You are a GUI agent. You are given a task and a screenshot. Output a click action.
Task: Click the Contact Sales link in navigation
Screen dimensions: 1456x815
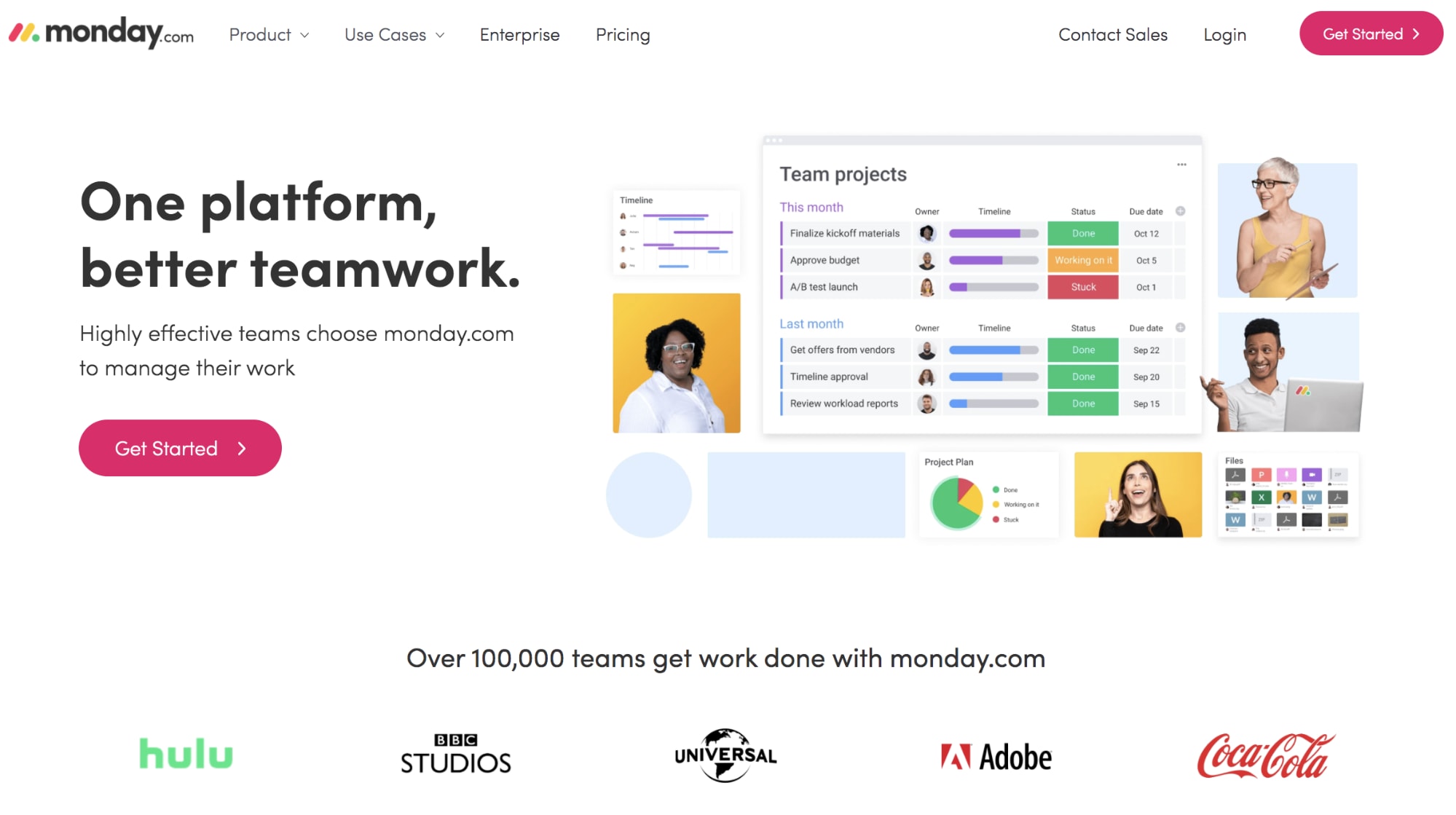1113,34
